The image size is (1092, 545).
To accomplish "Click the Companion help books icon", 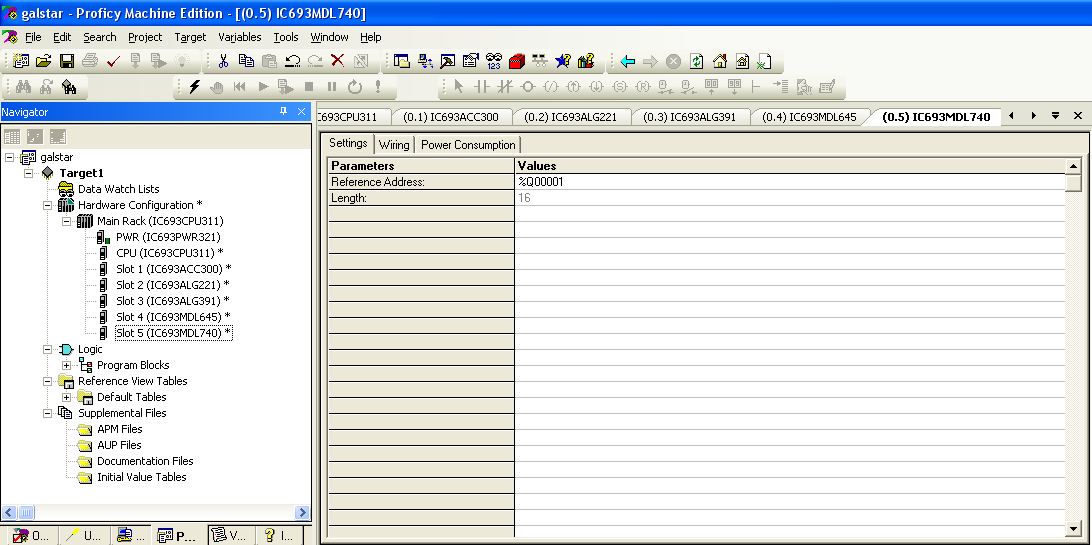I will click(586, 61).
